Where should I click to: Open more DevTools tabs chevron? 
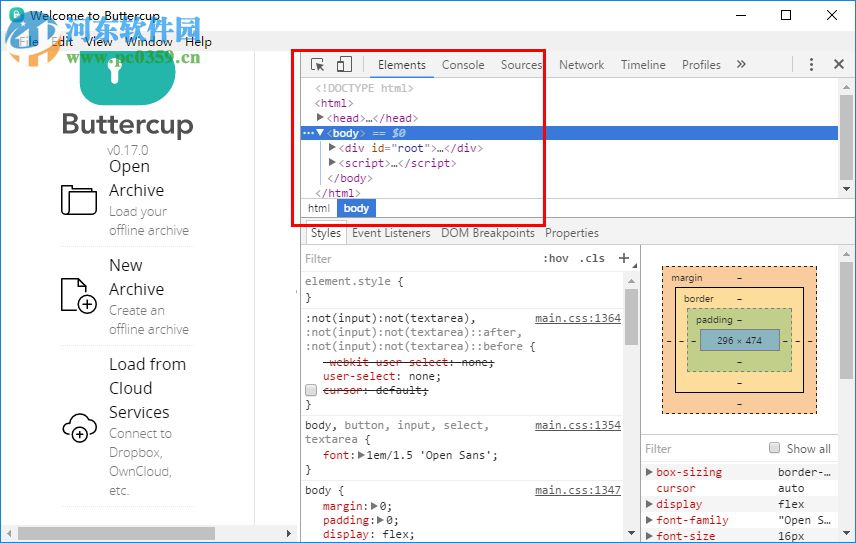point(741,64)
